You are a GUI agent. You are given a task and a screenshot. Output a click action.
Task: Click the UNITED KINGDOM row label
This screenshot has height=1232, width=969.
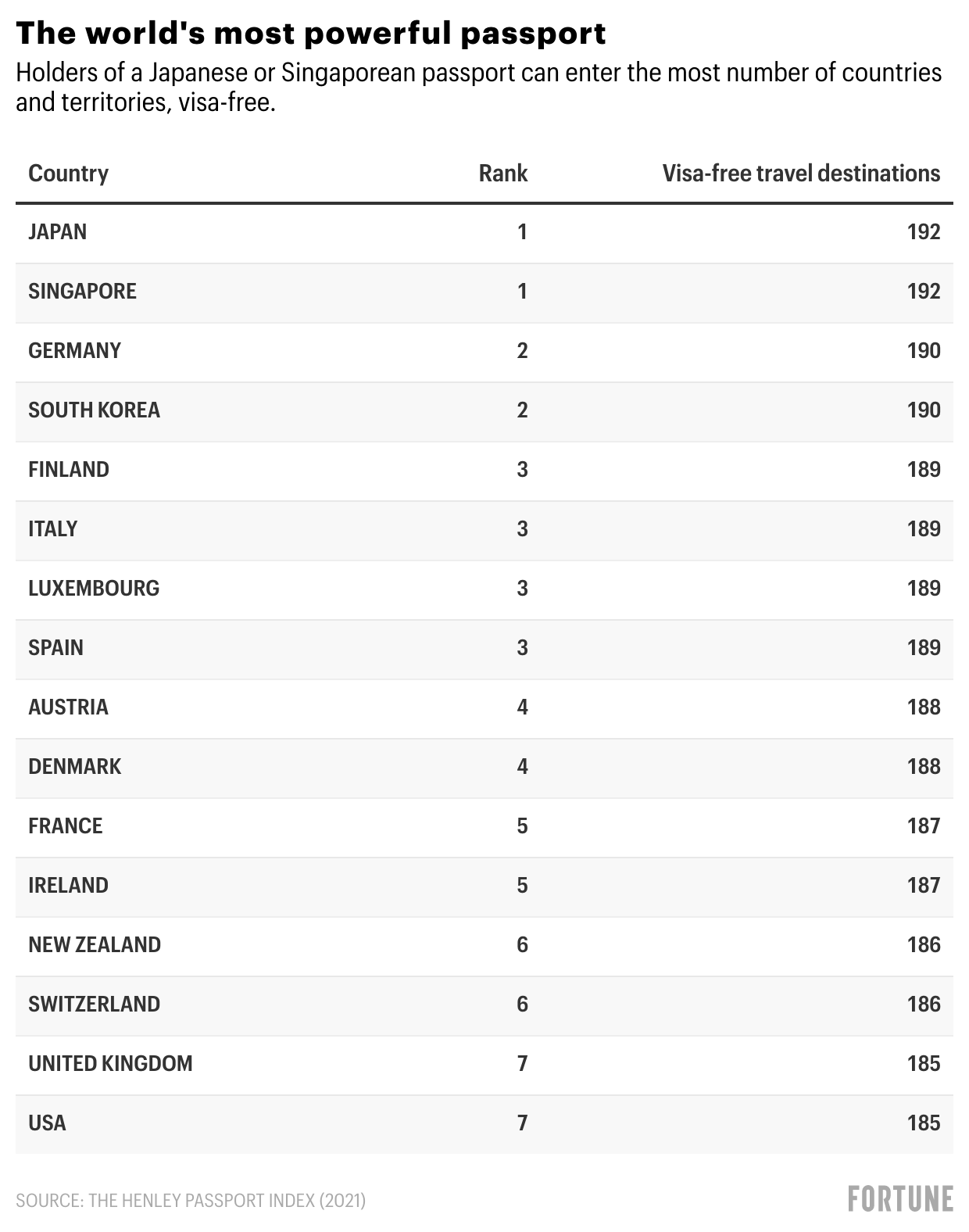tap(110, 1064)
